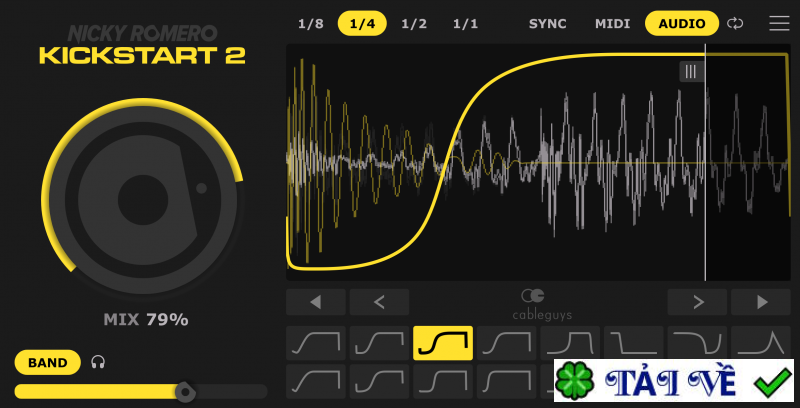Select the 1/4 note length

(362, 23)
